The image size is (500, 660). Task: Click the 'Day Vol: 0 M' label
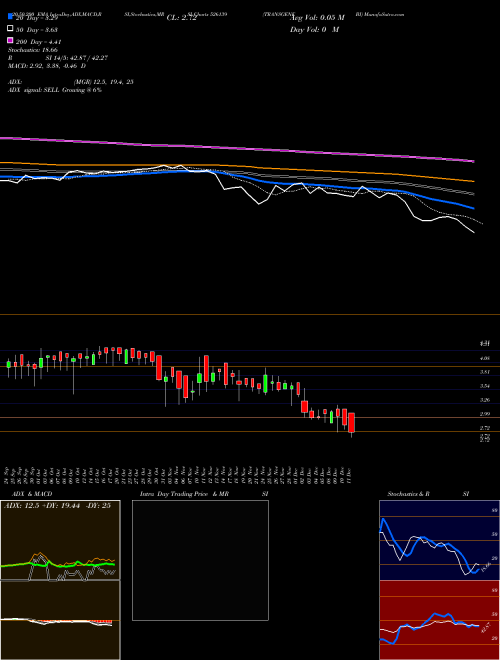(x=314, y=29)
